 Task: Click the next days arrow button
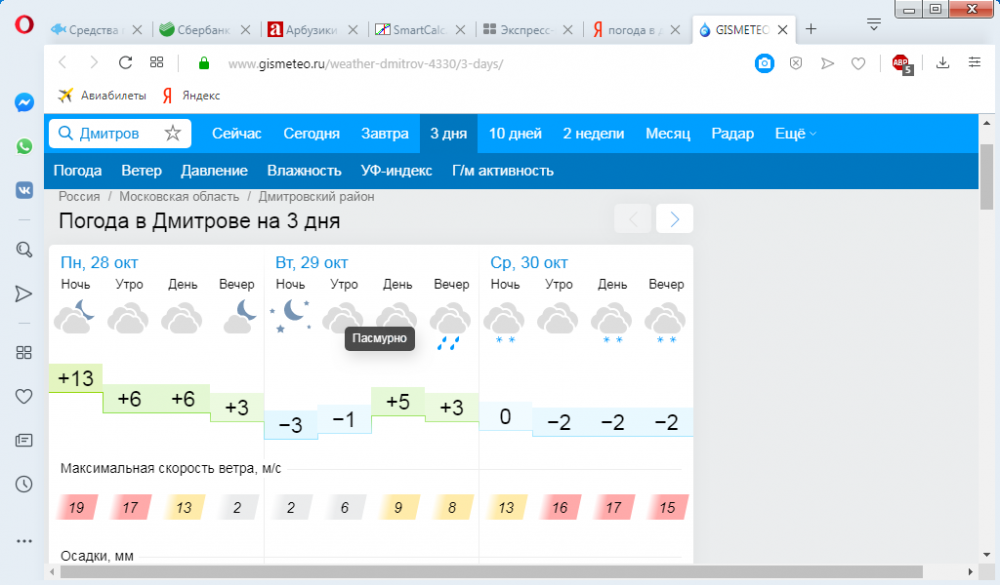675,218
